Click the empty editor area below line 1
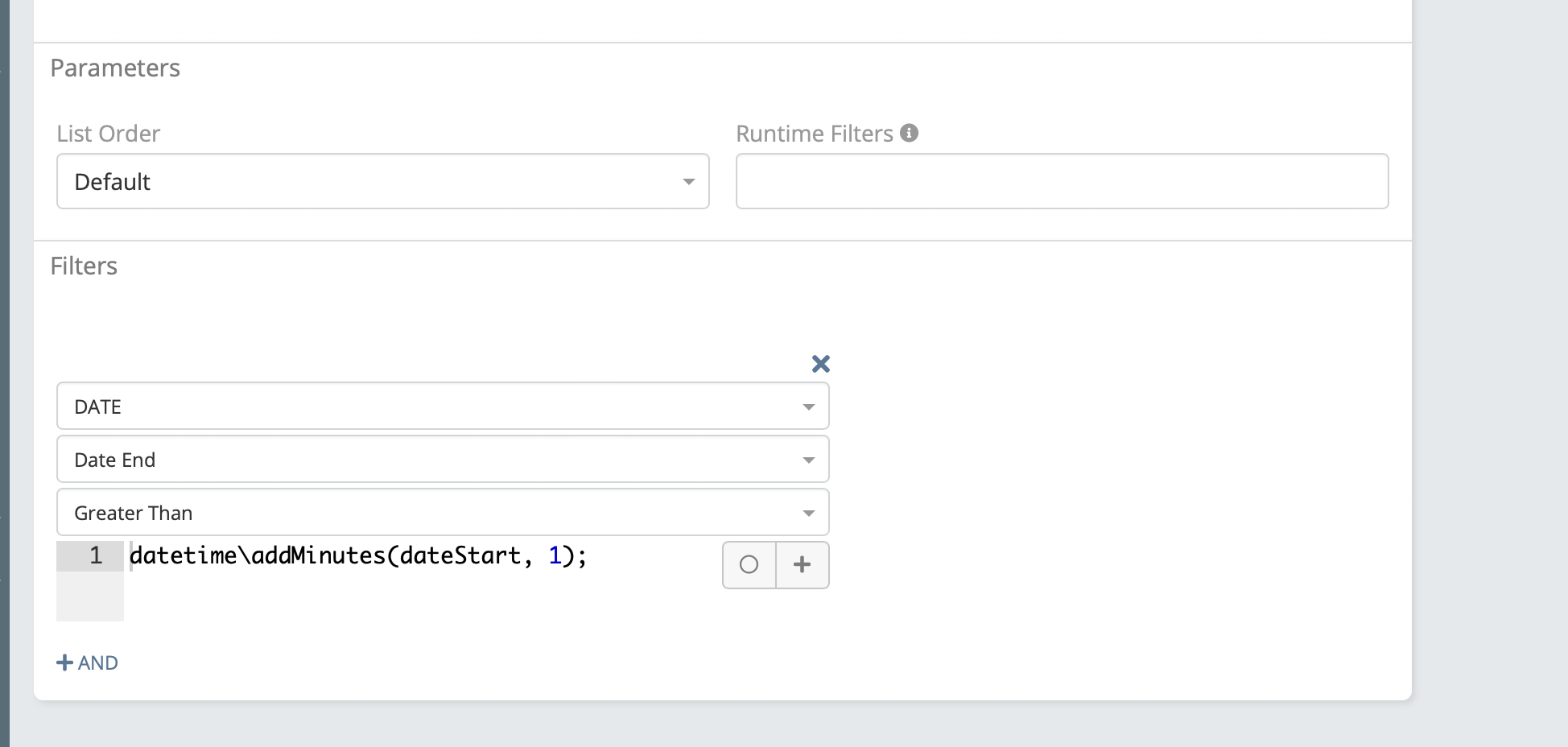 tap(402, 597)
